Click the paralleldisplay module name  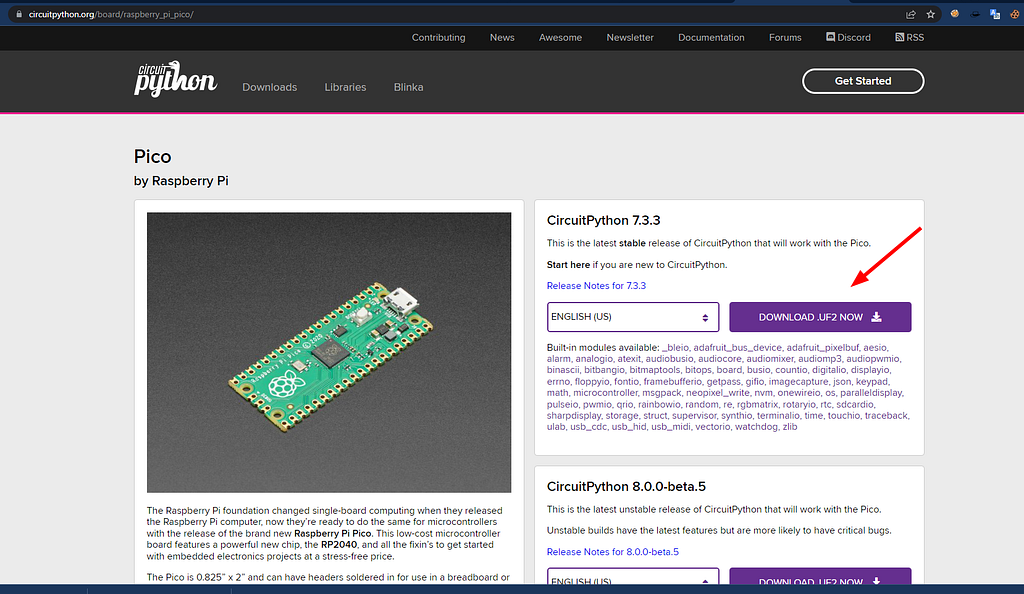(871, 392)
